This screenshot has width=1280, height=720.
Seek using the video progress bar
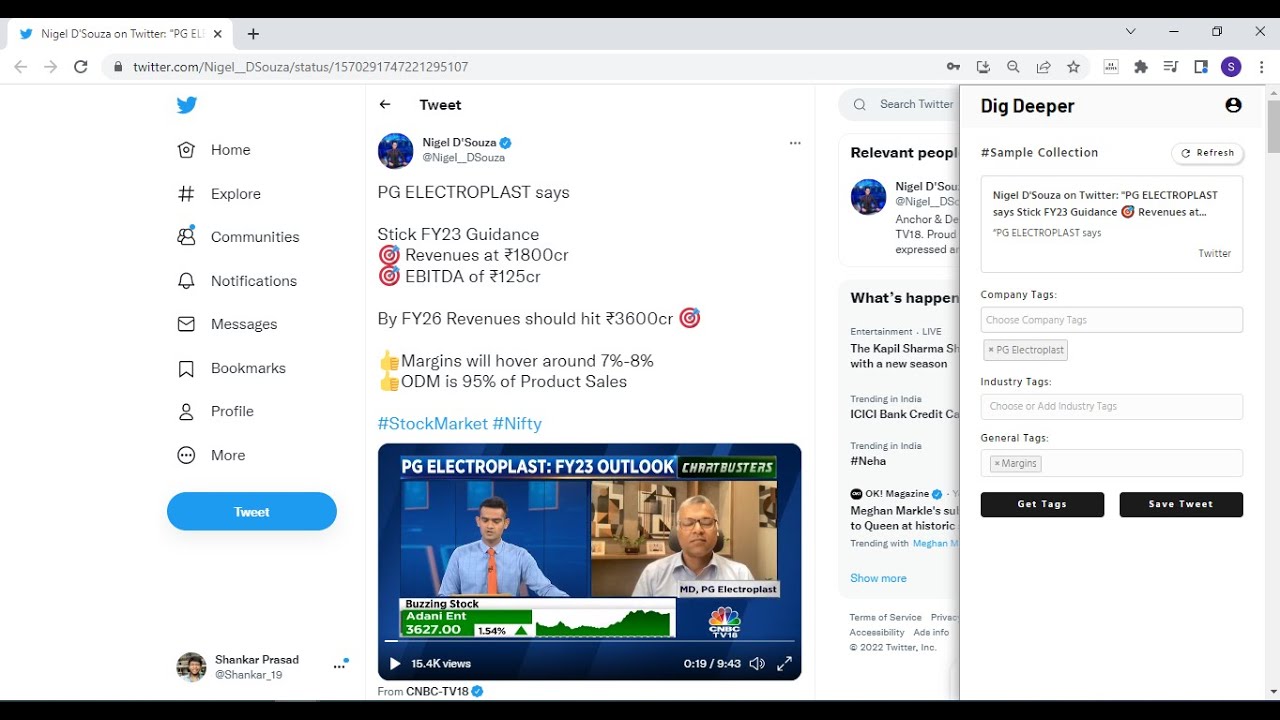tap(590, 641)
